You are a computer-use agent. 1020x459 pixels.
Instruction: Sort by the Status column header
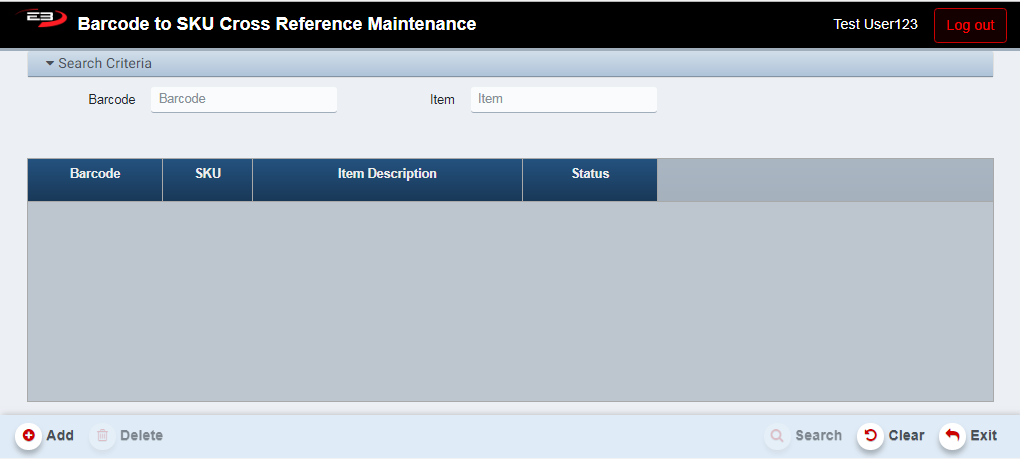[x=590, y=174]
